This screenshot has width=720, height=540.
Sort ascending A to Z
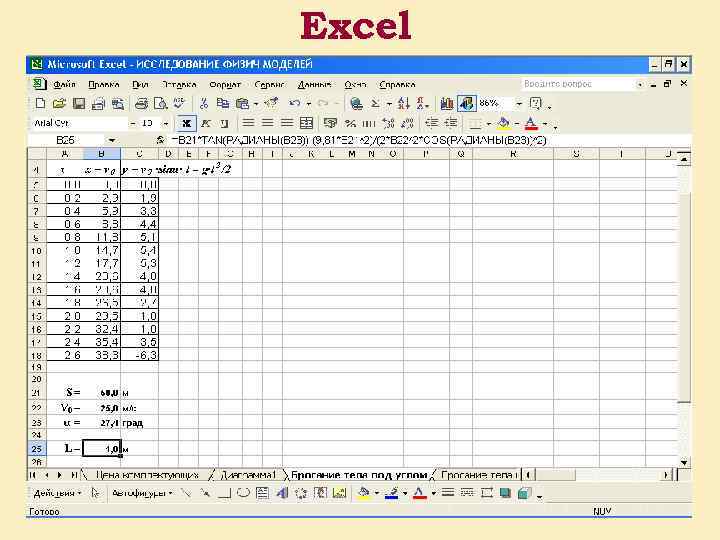[404, 104]
